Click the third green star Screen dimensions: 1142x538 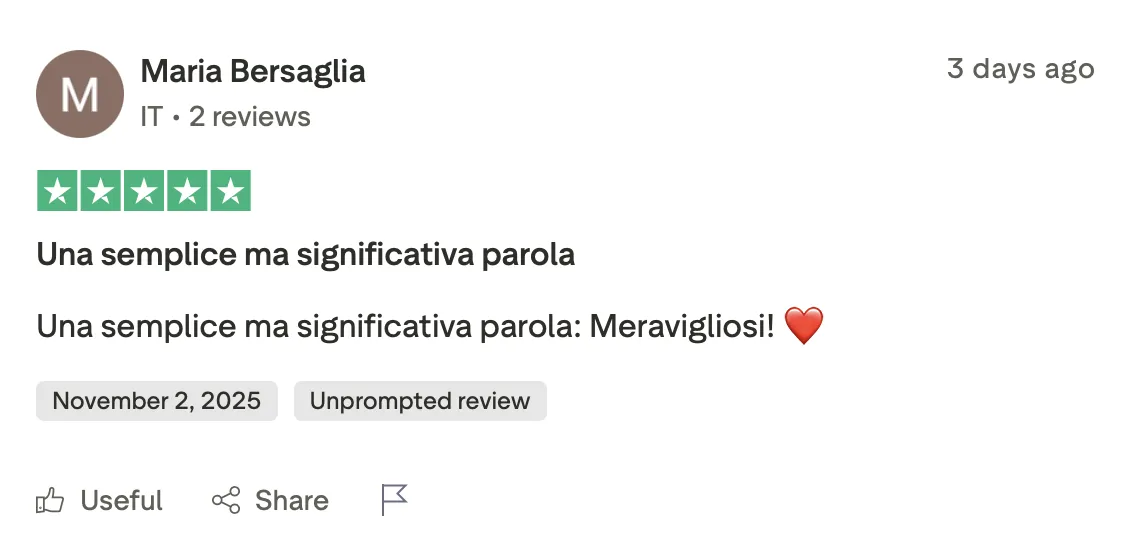pos(144,191)
